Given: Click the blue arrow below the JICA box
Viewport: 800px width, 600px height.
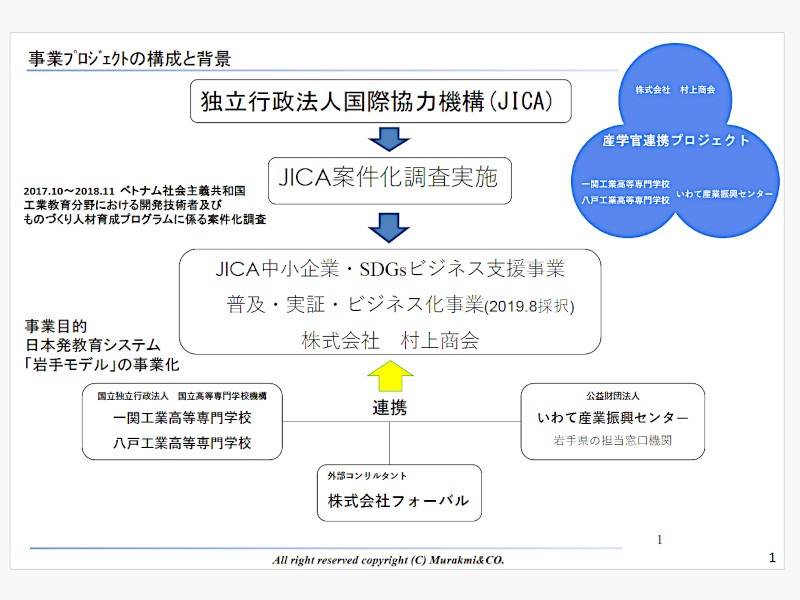Looking at the screenshot, I should coord(389,139).
